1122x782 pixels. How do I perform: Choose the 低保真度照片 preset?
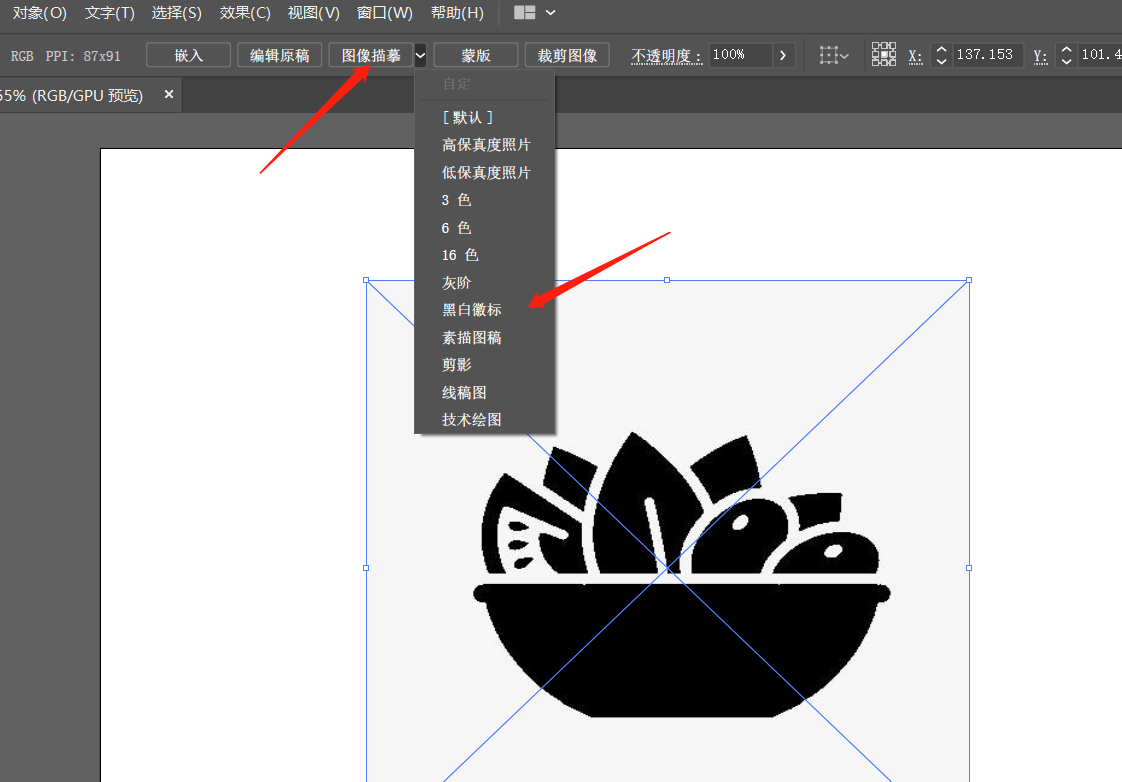[x=484, y=172]
